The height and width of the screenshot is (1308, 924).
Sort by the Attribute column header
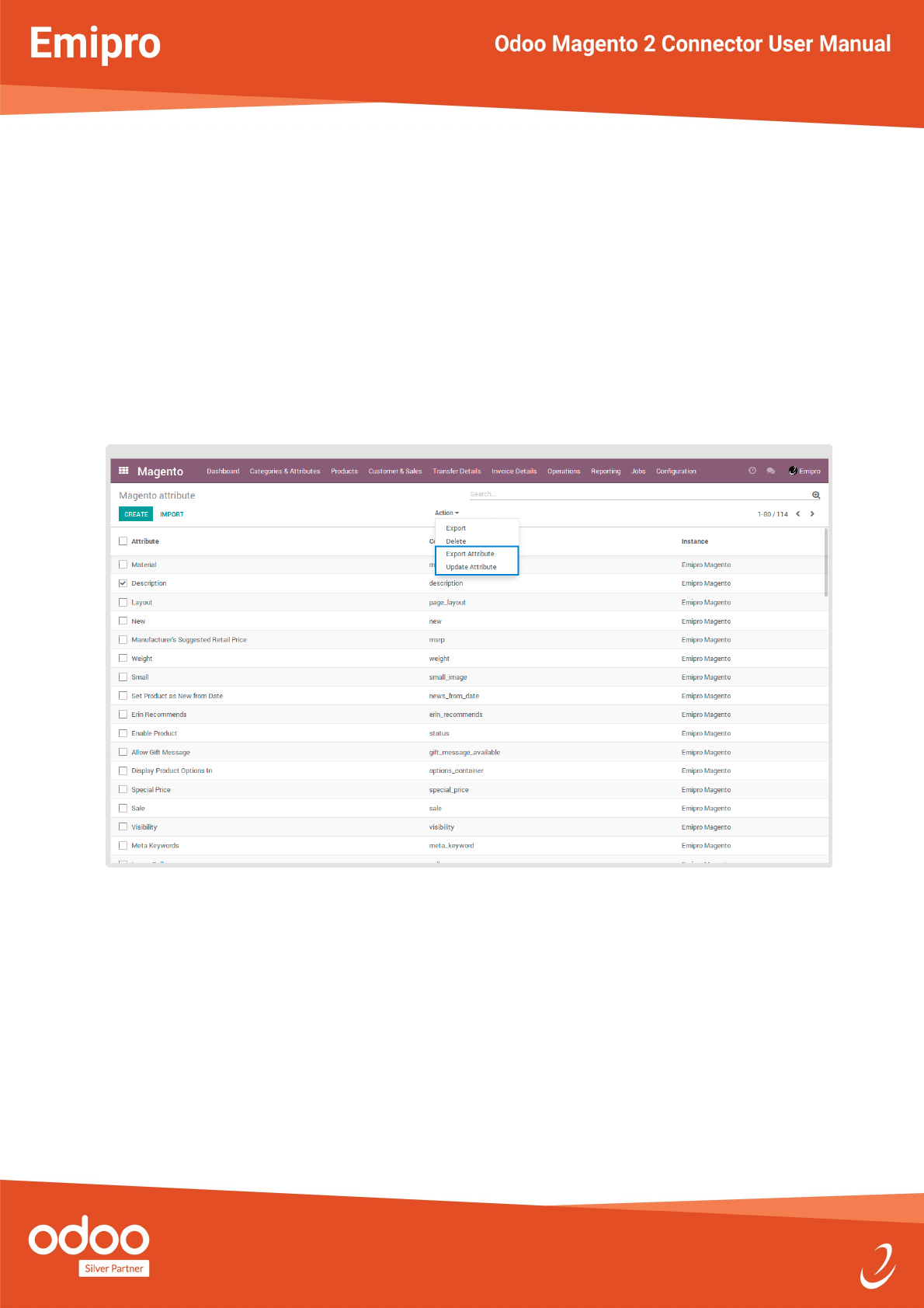coord(145,541)
